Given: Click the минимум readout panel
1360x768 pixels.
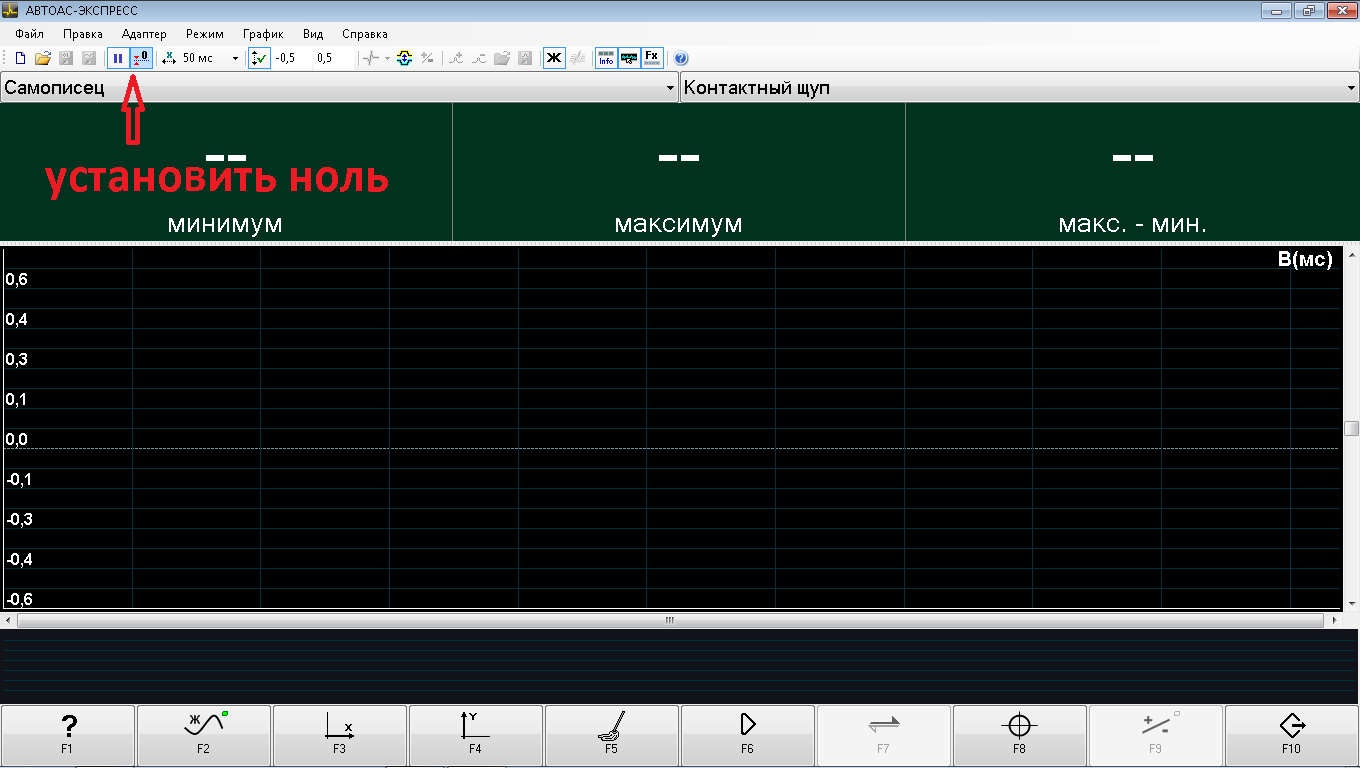Looking at the screenshot, I should [x=226, y=171].
